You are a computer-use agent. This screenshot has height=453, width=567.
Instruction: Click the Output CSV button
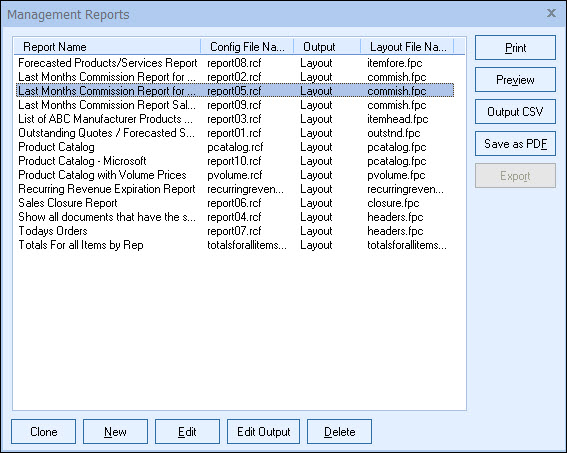[x=515, y=112]
